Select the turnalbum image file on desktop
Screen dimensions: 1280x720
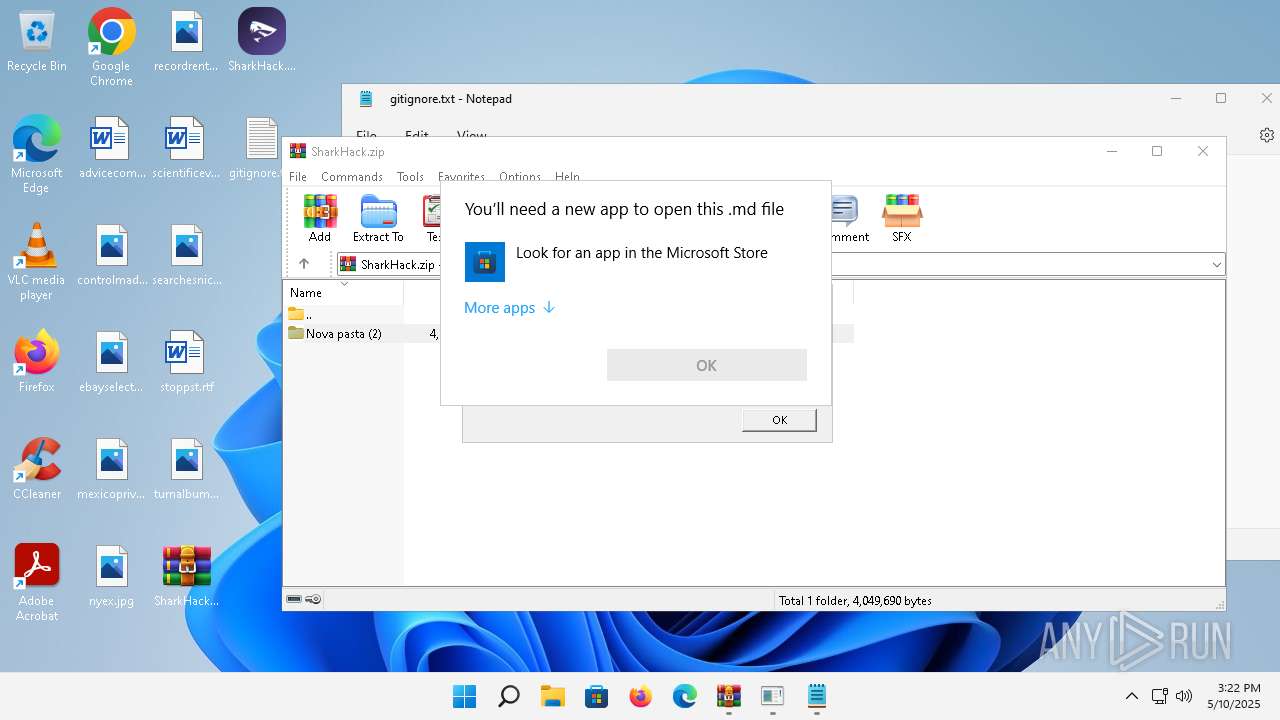[x=187, y=469]
